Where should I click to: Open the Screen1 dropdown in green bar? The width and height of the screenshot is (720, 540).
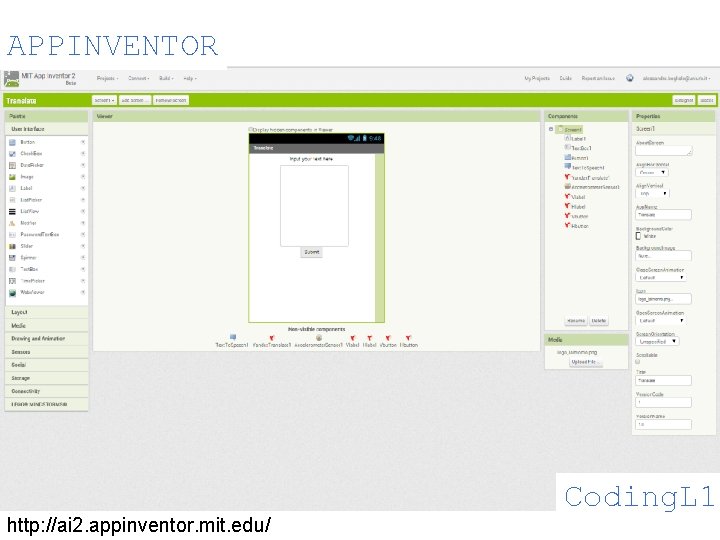104,100
